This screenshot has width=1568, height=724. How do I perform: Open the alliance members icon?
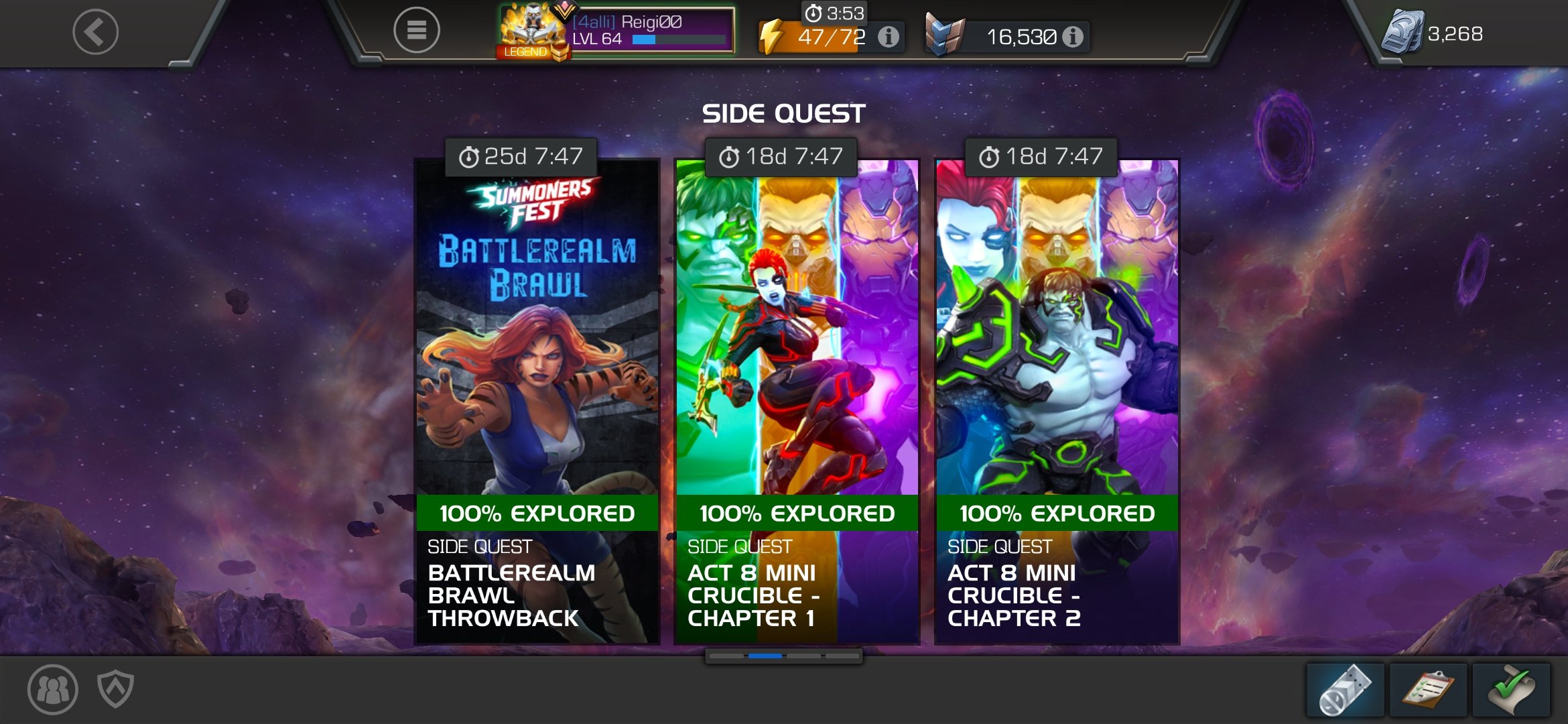[x=52, y=689]
